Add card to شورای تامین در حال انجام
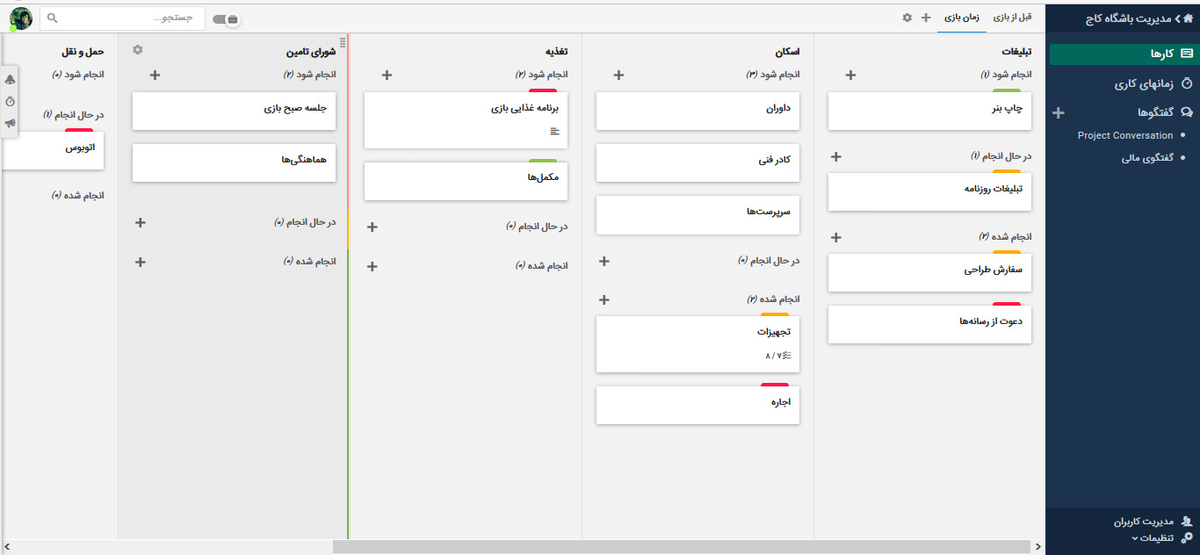Viewport: 1200px width, 555px height. point(140,222)
